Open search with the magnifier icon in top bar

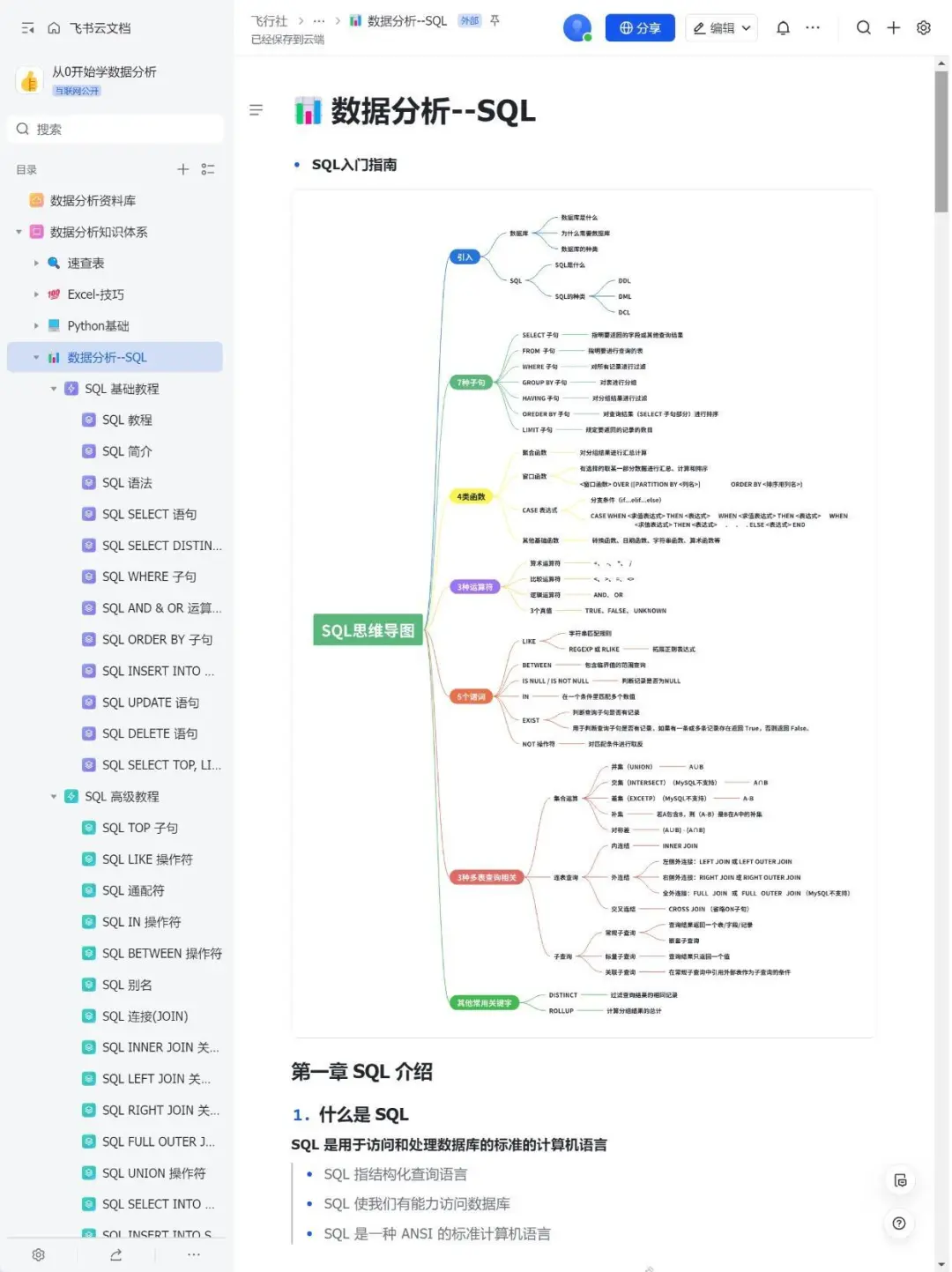coord(864,27)
